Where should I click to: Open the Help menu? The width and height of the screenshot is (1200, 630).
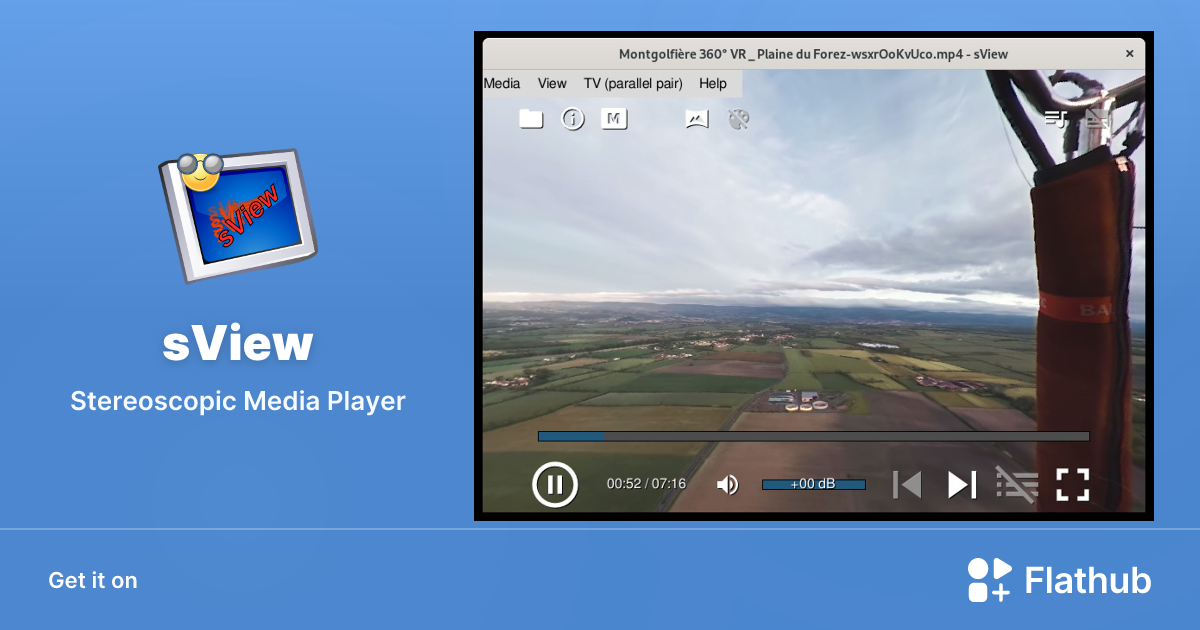click(713, 84)
